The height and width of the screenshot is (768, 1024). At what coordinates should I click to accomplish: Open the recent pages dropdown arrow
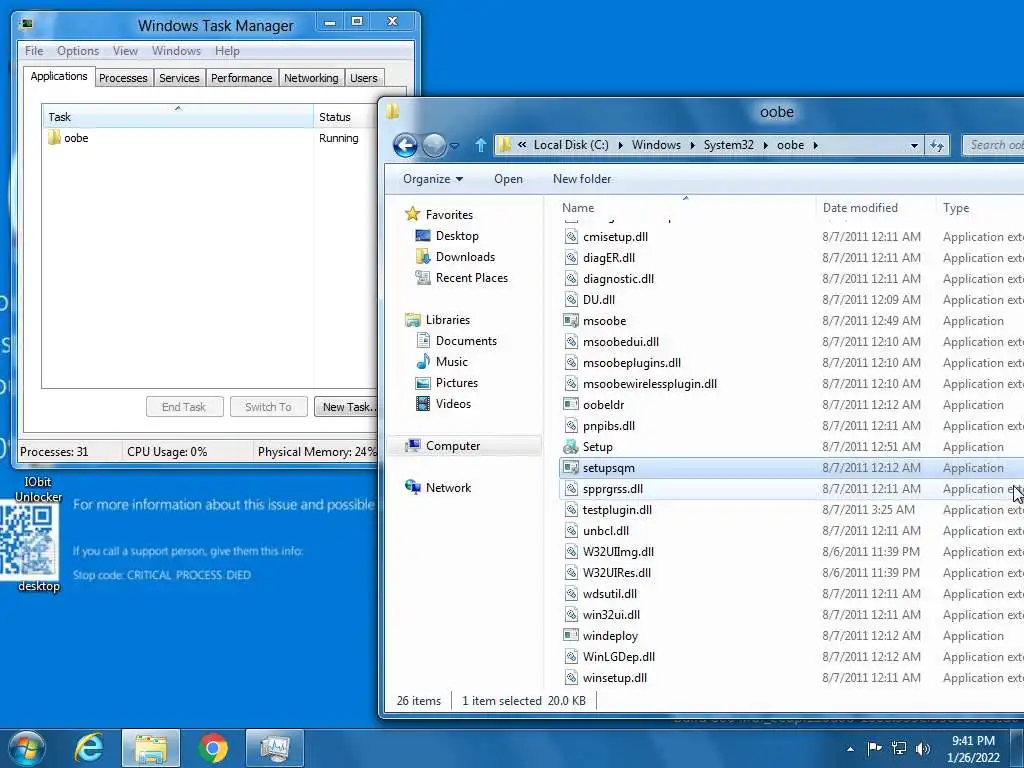click(x=455, y=145)
